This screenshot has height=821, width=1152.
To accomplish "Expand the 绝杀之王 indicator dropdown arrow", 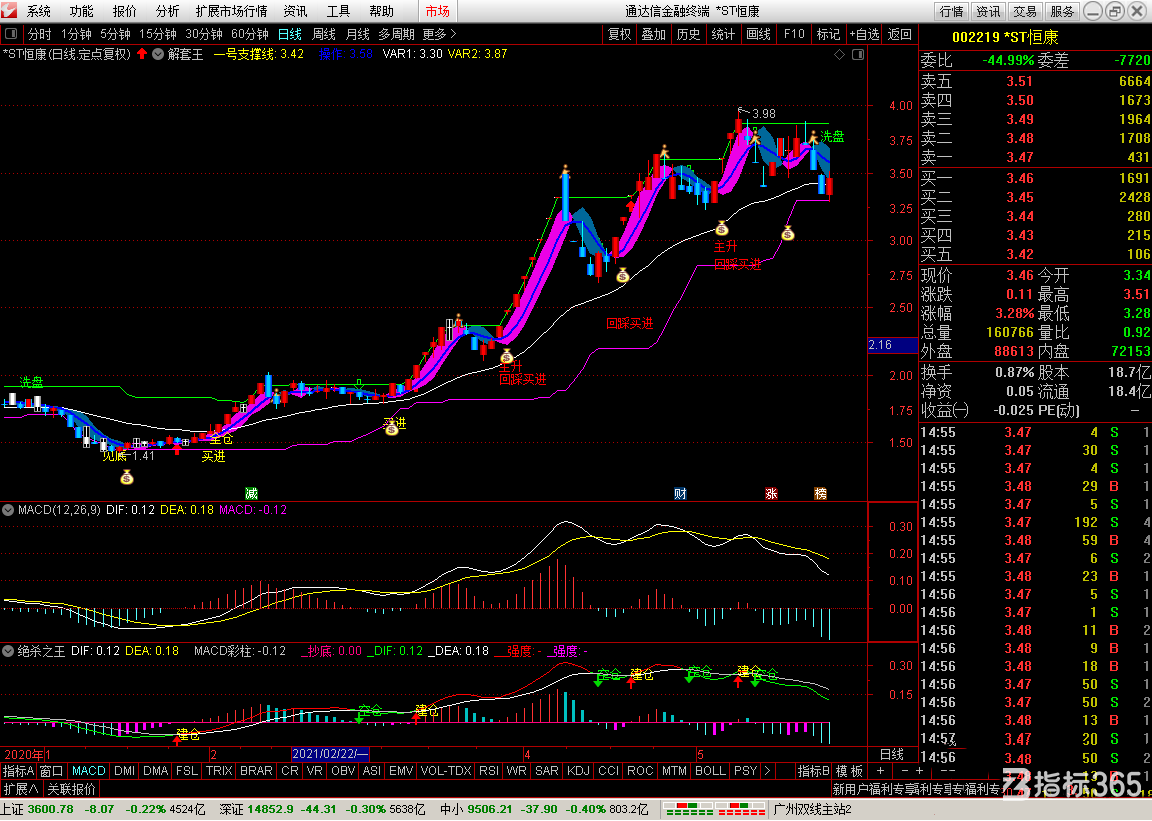I will click(x=8, y=650).
